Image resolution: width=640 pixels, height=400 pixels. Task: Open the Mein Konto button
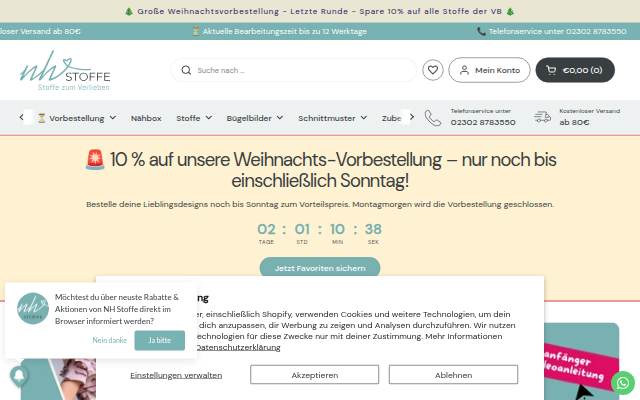pos(489,70)
